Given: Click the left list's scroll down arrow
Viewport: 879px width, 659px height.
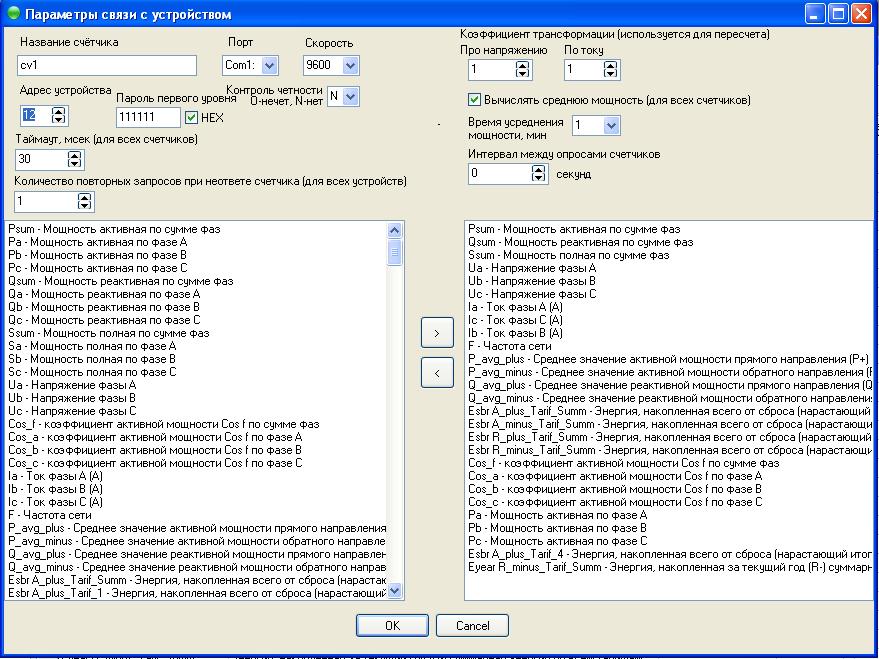Looking at the screenshot, I should click(x=395, y=591).
